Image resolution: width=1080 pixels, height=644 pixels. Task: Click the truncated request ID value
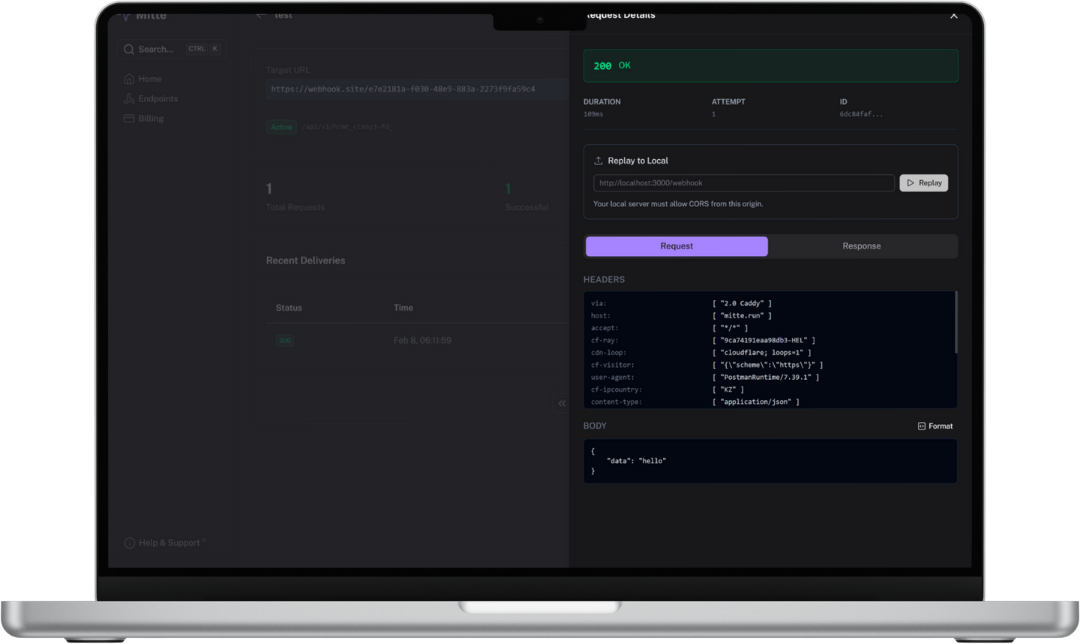point(861,114)
